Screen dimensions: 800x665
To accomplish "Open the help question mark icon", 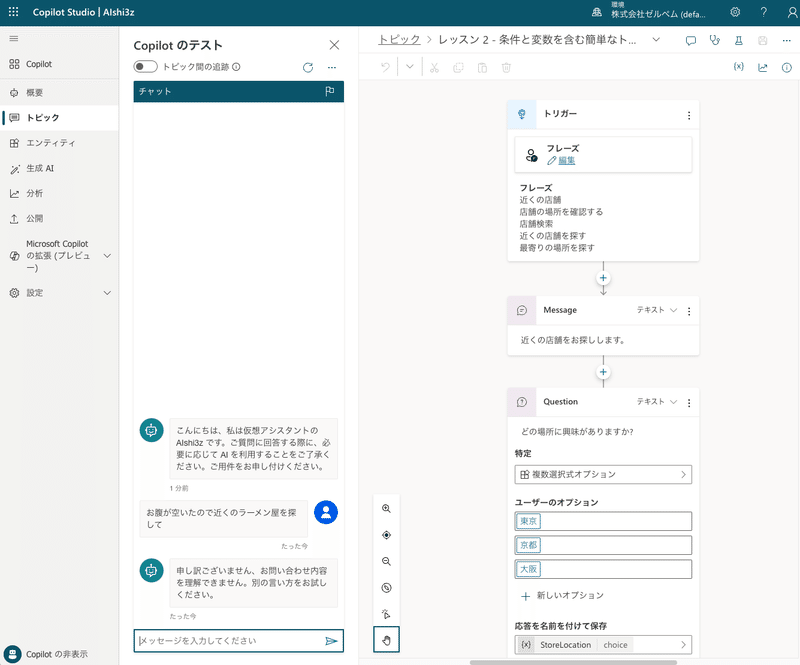I will click(763, 12).
